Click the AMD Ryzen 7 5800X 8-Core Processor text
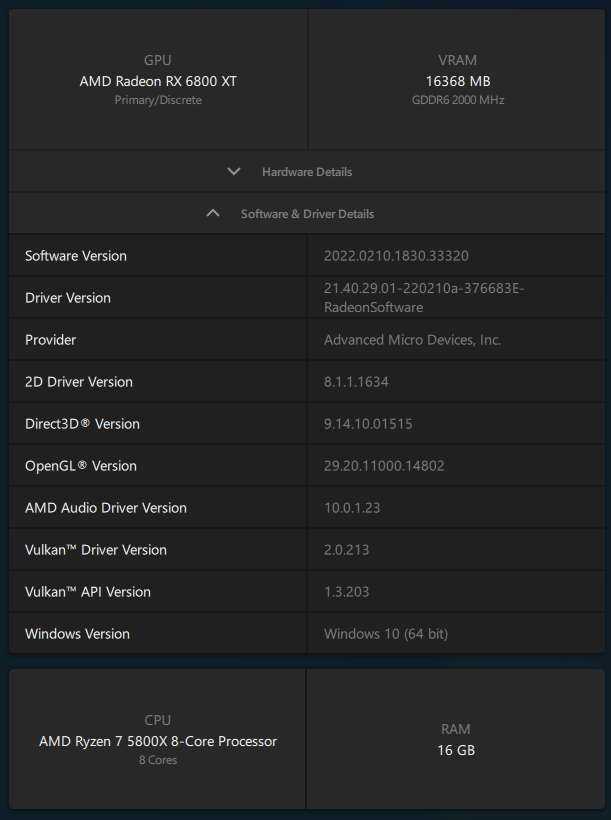Screen dimensions: 611x820 (x=158, y=742)
